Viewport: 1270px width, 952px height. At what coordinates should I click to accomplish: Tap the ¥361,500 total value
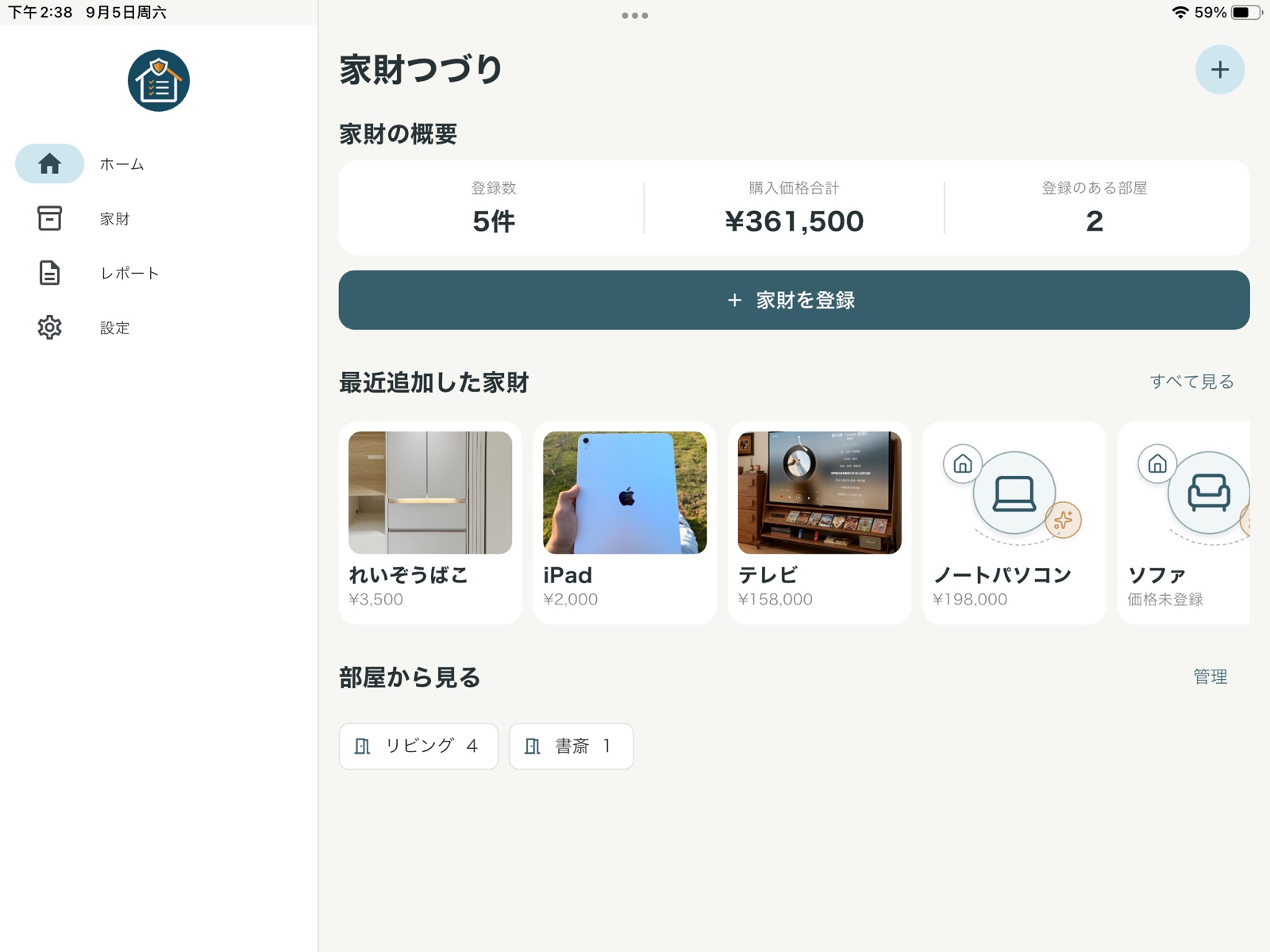tap(795, 221)
